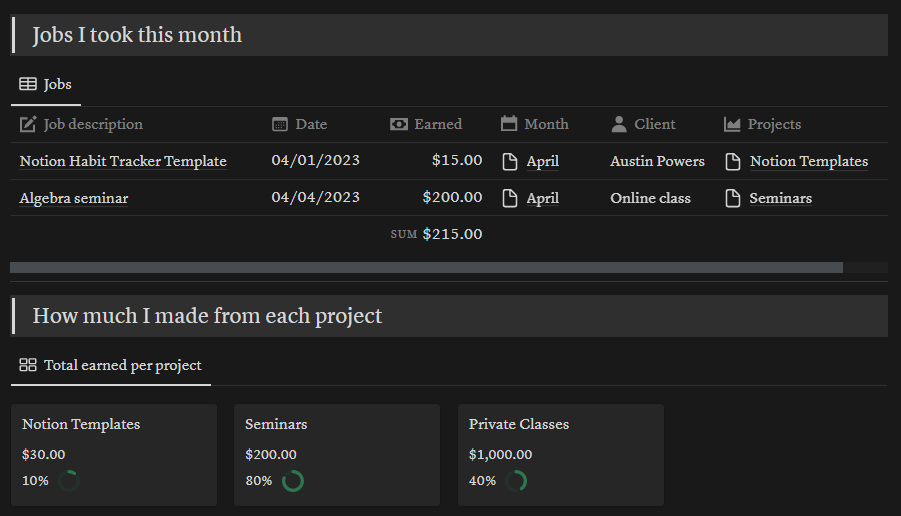Open the Notion Habit Tracker Template entry
This screenshot has height=516, width=901.
point(123,162)
